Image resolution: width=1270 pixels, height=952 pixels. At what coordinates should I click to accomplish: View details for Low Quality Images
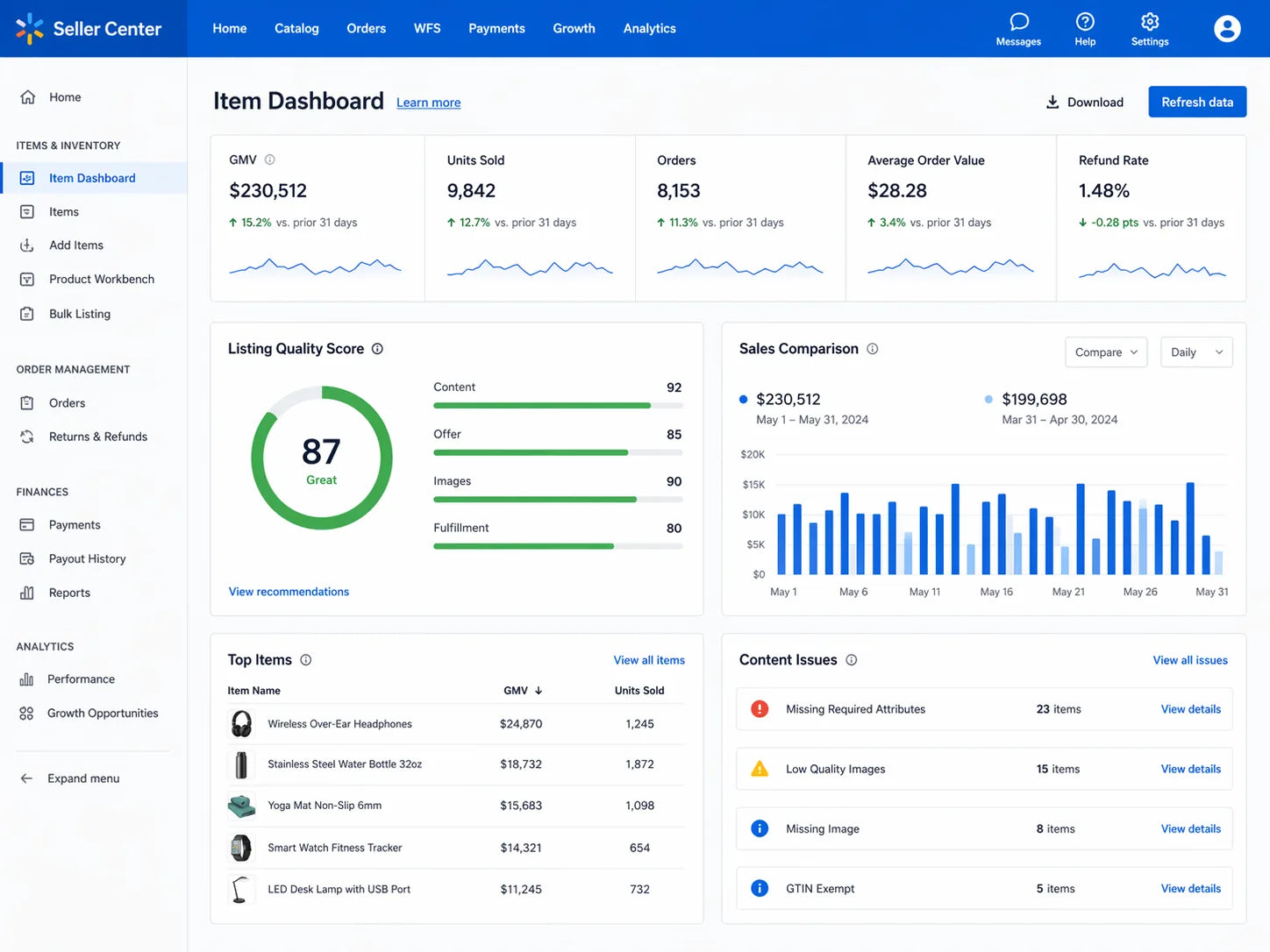(x=1191, y=769)
